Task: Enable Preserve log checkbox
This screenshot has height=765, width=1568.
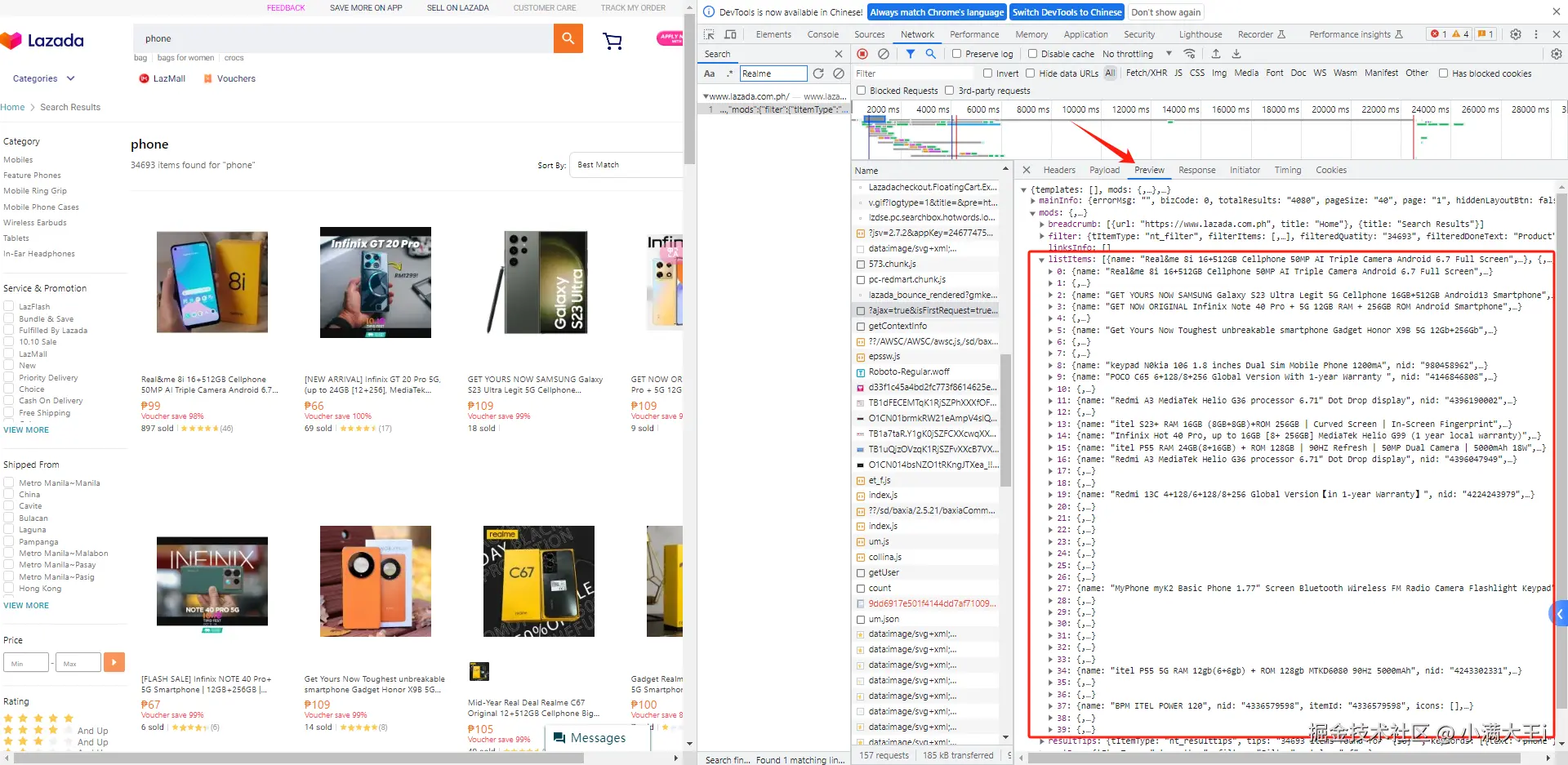Action: [x=956, y=54]
